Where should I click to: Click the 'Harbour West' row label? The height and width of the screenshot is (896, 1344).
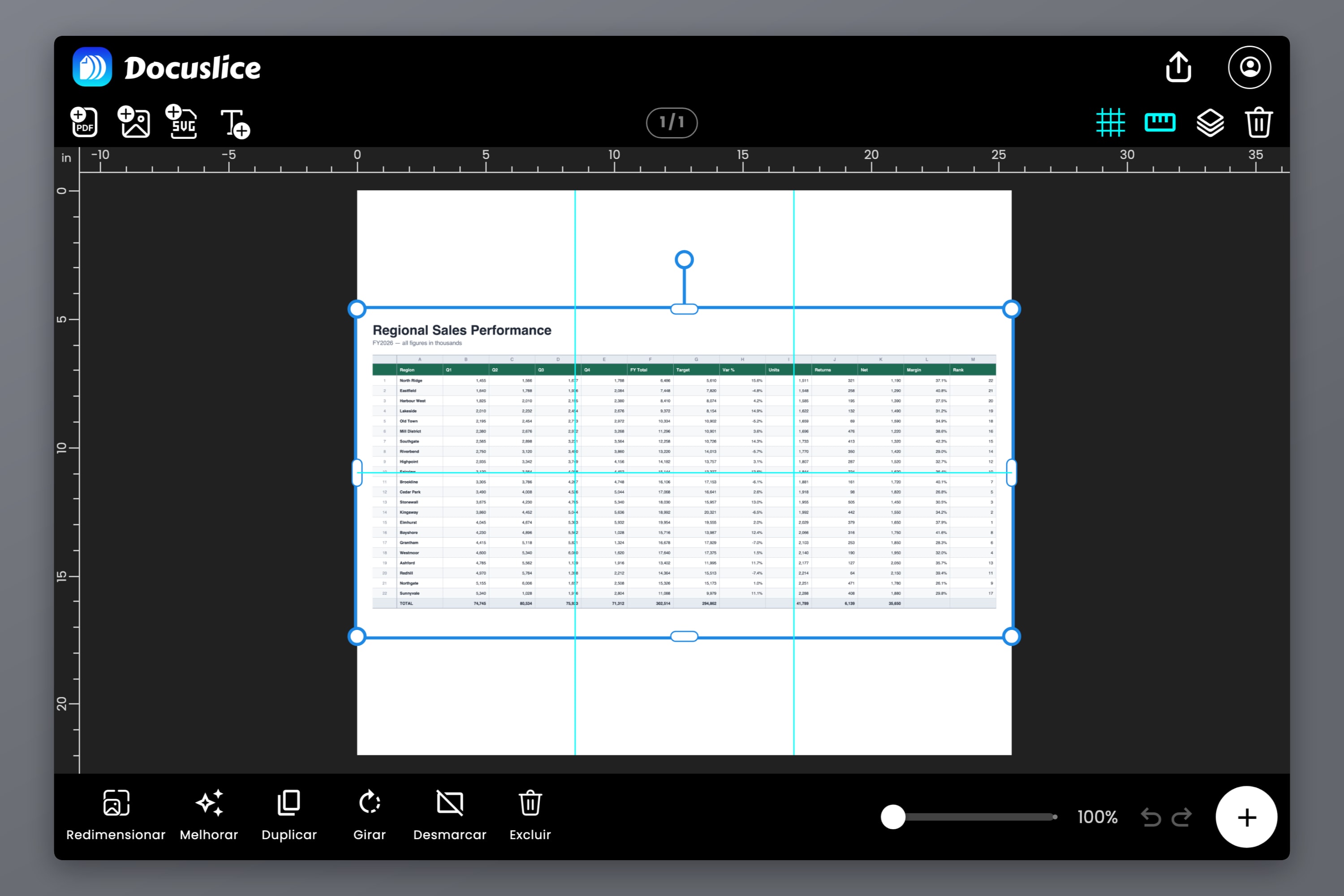(413, 401)
